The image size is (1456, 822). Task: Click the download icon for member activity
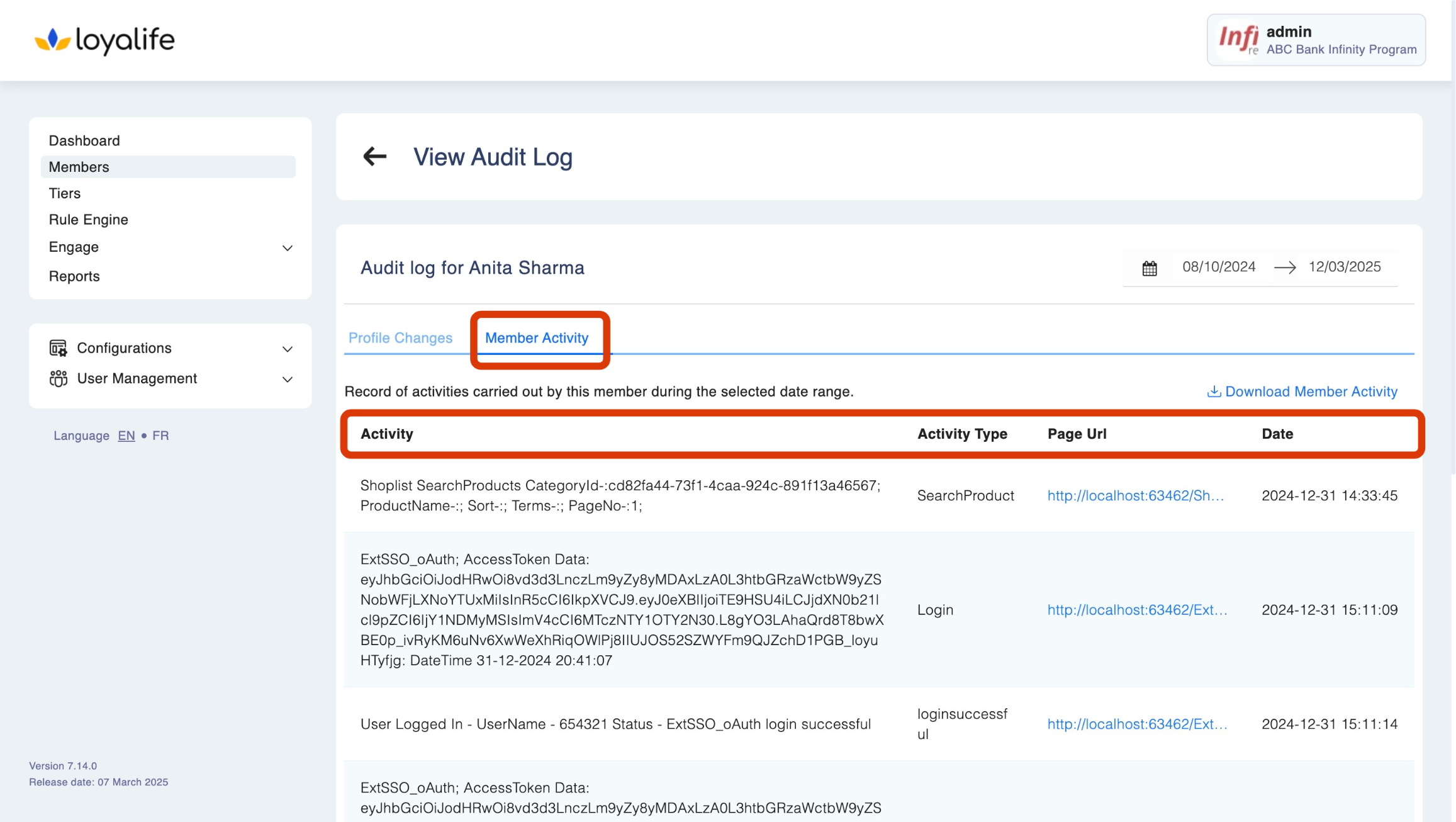[x=1214, y=391]
